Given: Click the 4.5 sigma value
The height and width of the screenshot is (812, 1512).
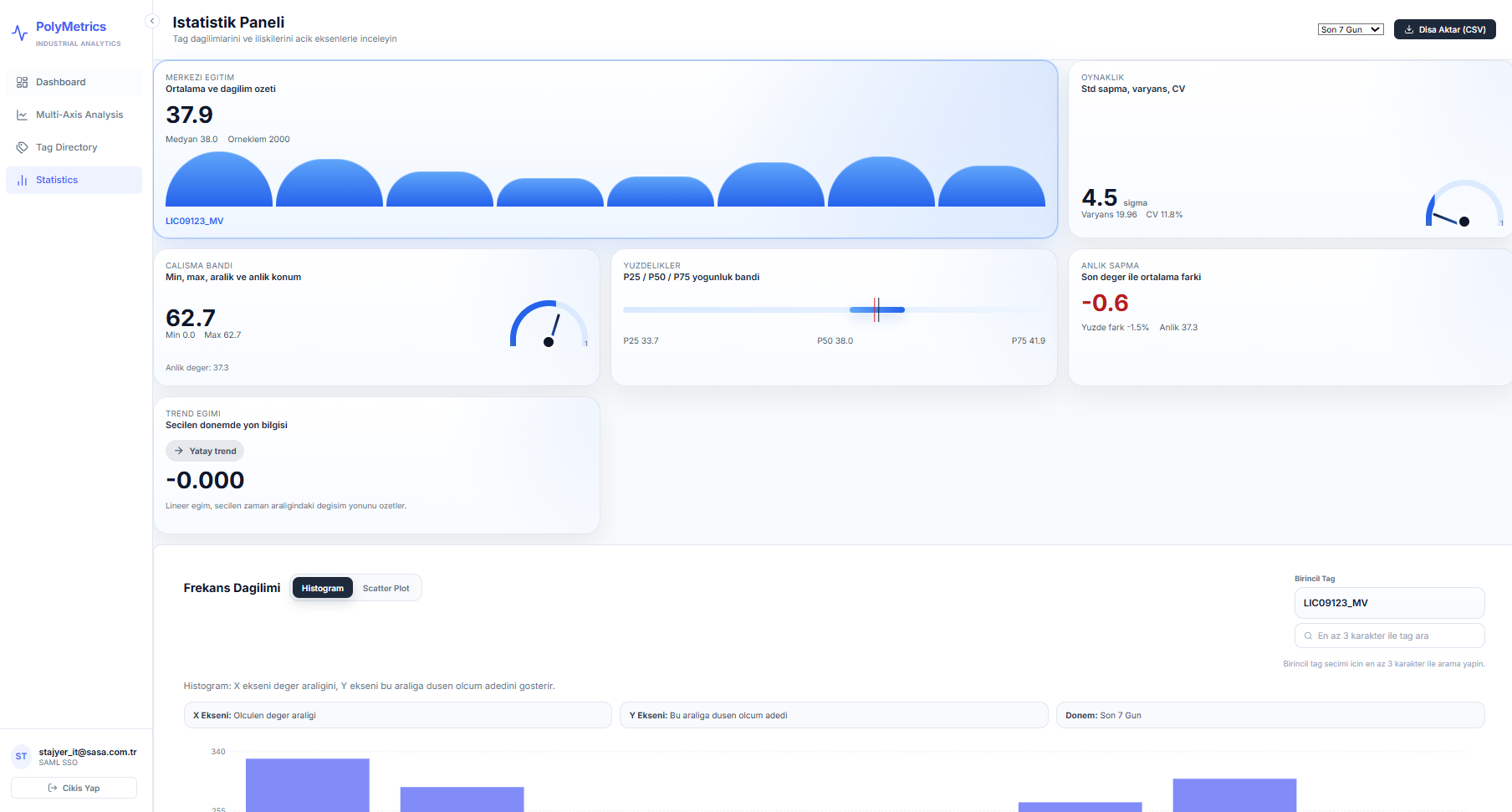Looking at the screenshot, I should point(1099,197).
